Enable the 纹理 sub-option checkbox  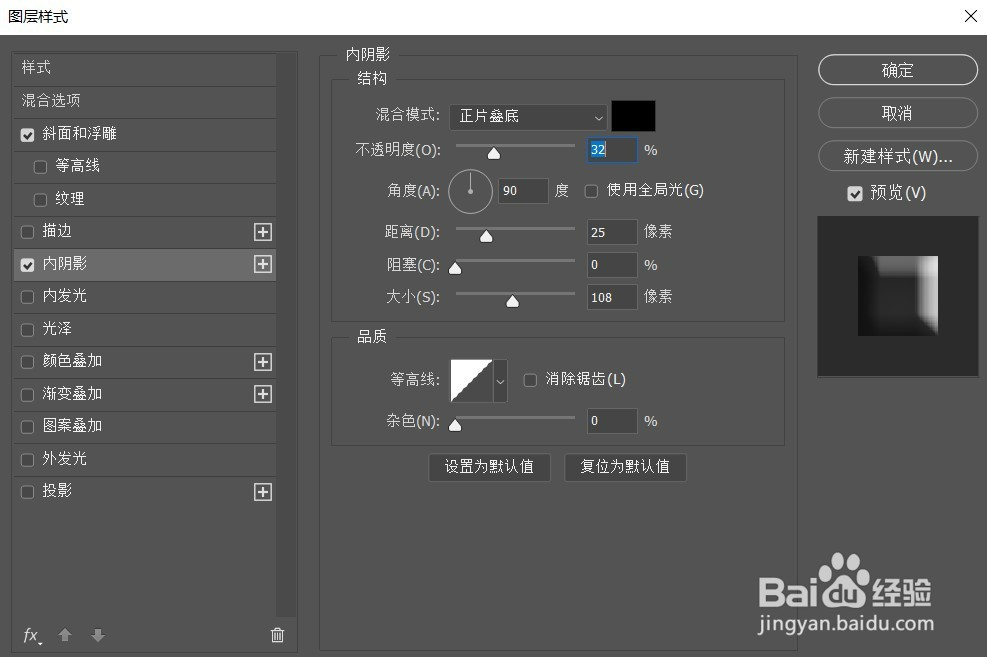[40, 199]
